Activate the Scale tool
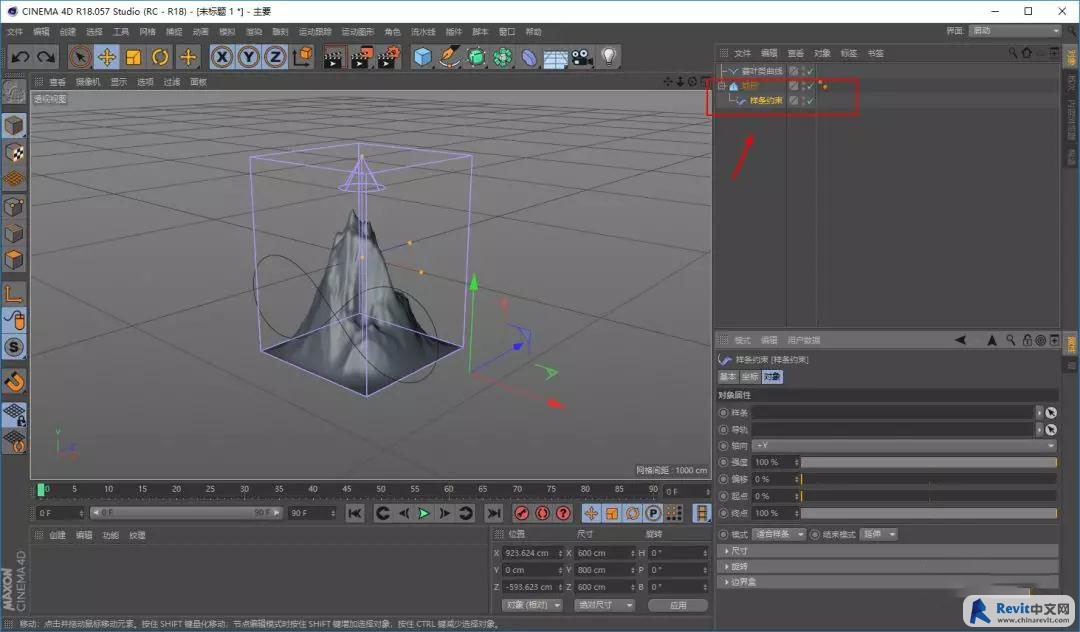Image resolution: width=1080 pixels, height=632 pixels. 134,57
